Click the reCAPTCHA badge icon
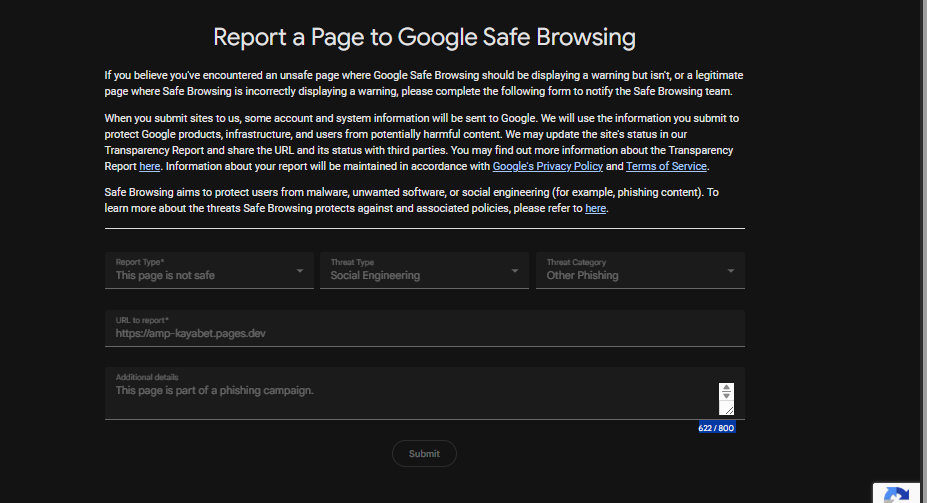The width and height of the screenshot is (927, 503). 896,495
